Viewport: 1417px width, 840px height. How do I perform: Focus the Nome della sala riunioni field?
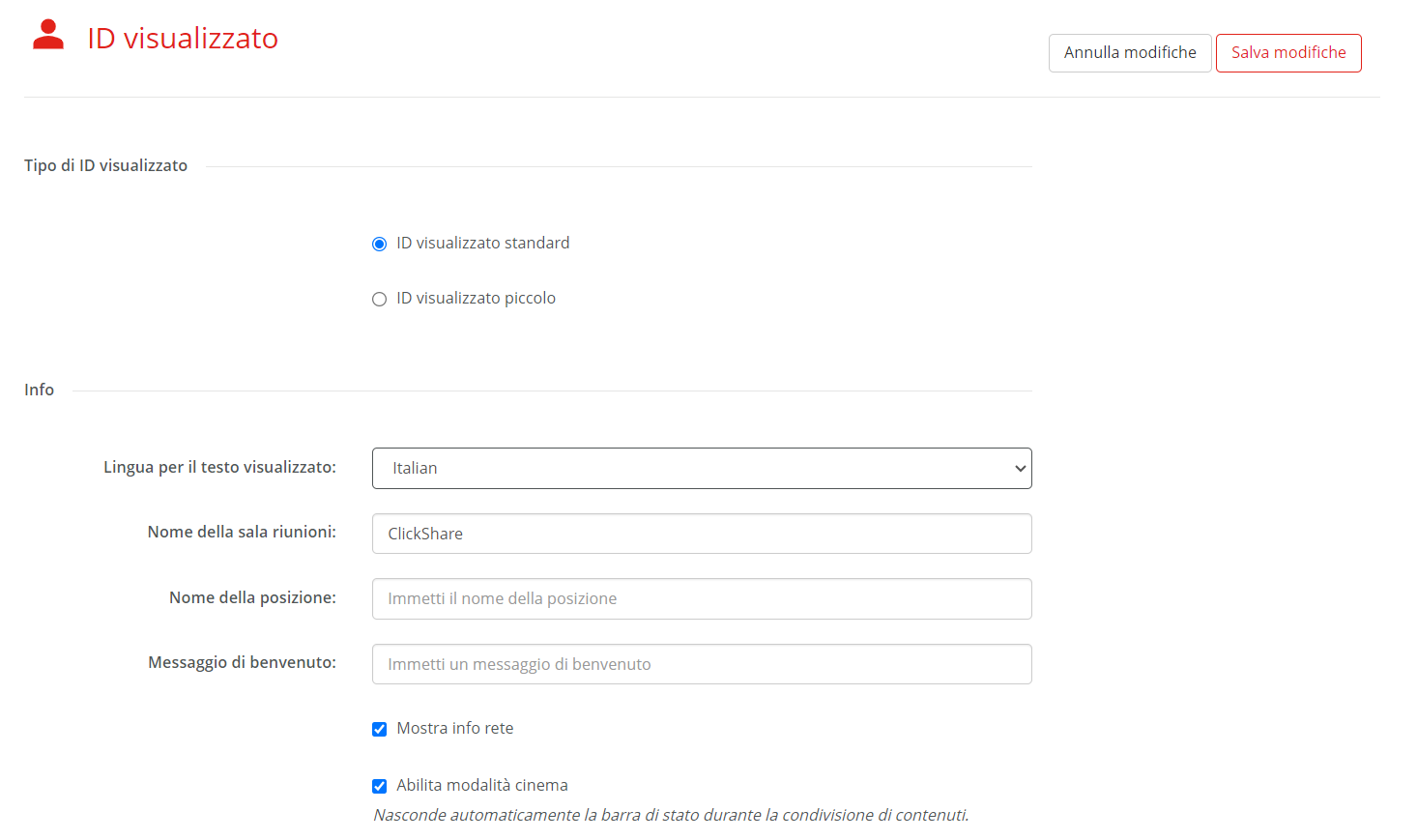(x=702, y=534)
